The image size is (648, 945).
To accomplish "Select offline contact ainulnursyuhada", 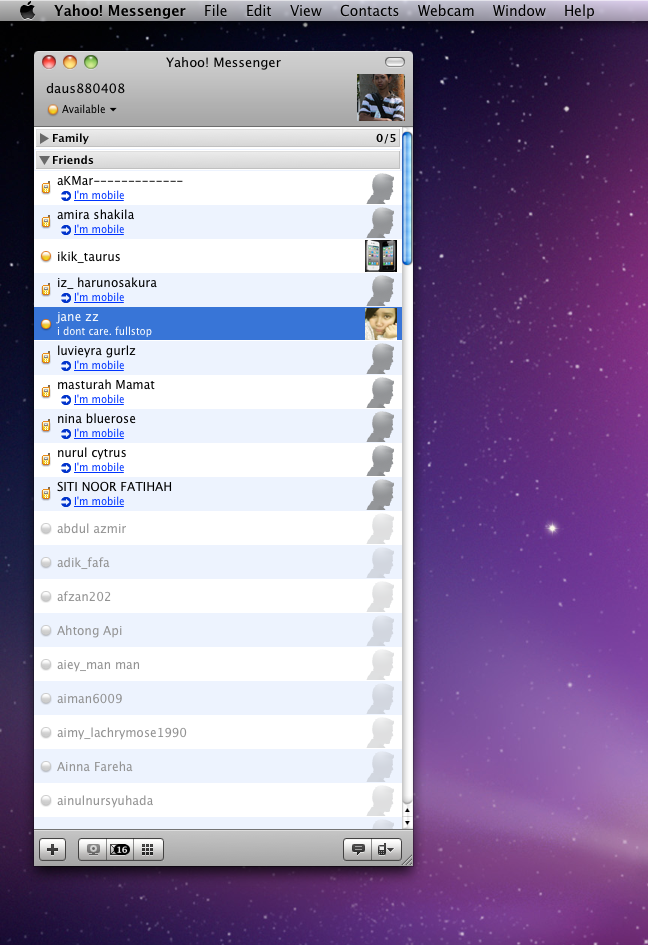I will (218, 800).
